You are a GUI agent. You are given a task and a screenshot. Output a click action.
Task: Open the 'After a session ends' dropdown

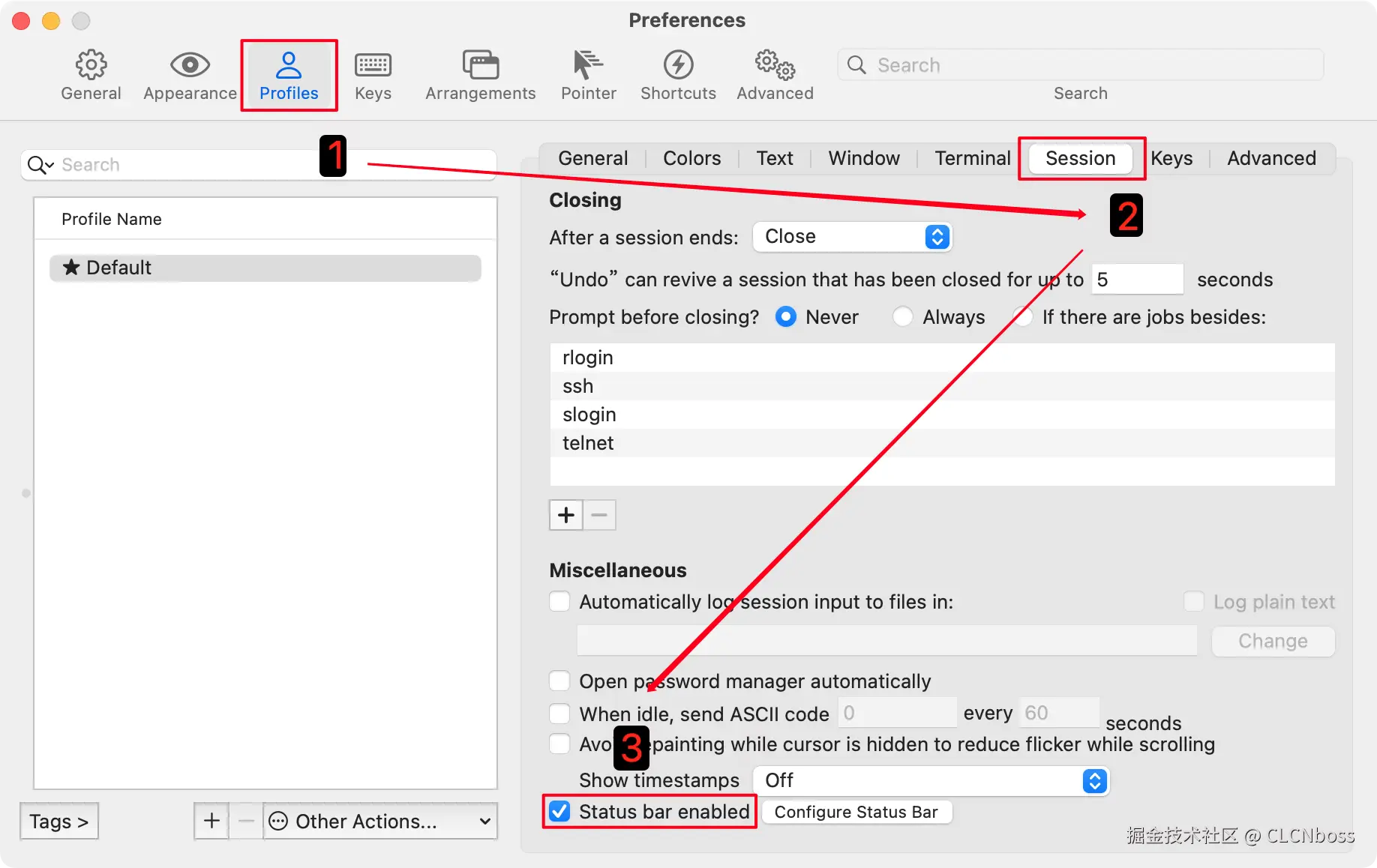[852, 237]
